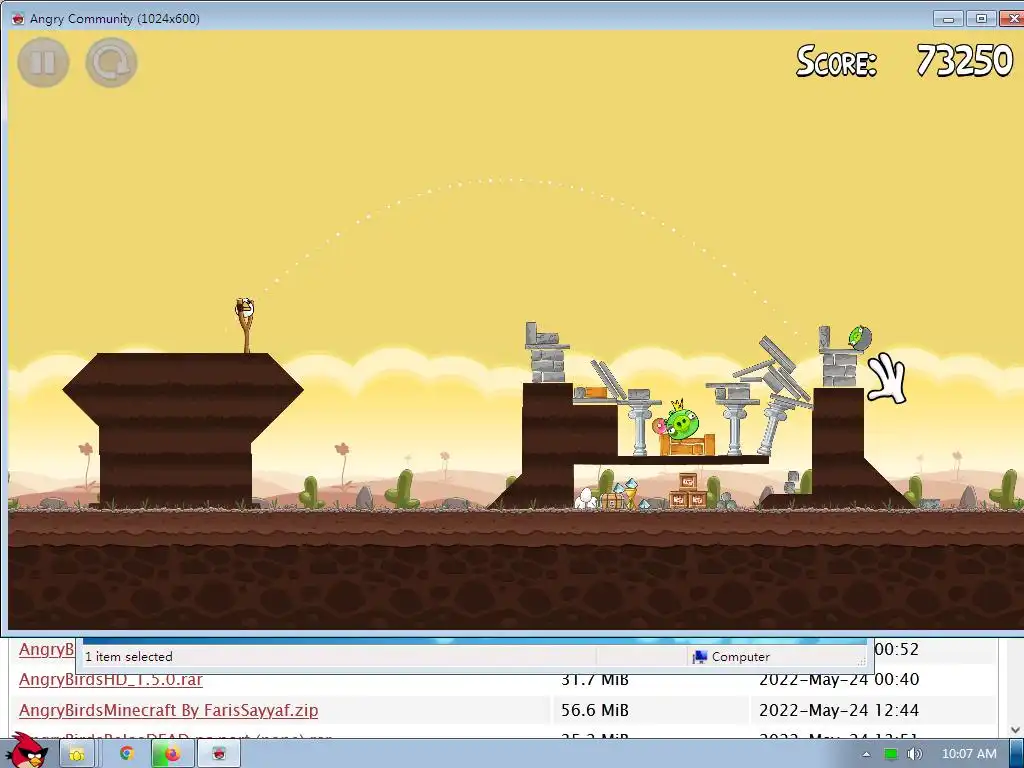
Task: Open the clock showing 10:07 AM
Action: coord(969,754)
